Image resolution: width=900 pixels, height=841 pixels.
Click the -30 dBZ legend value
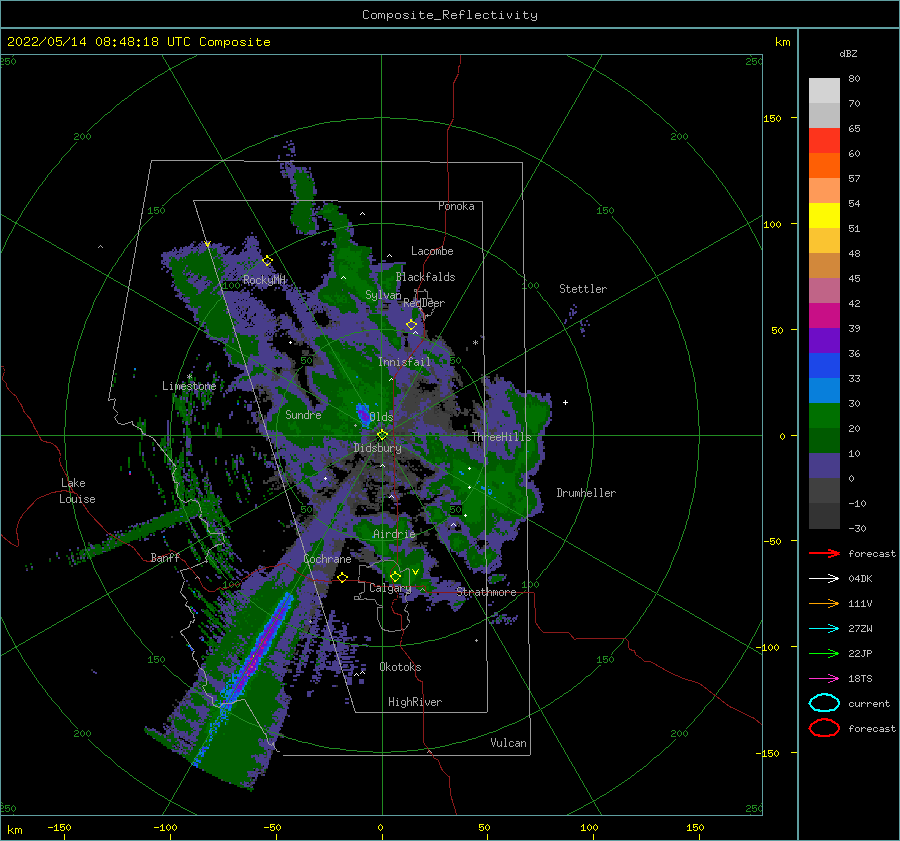[x=857, y=528]
